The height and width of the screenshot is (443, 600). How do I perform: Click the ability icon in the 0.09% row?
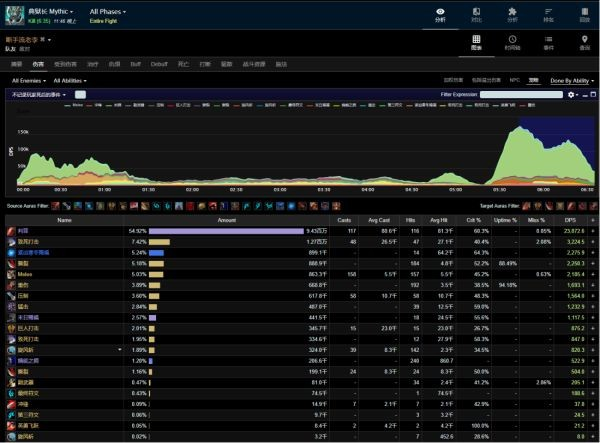tap(11, 404)
